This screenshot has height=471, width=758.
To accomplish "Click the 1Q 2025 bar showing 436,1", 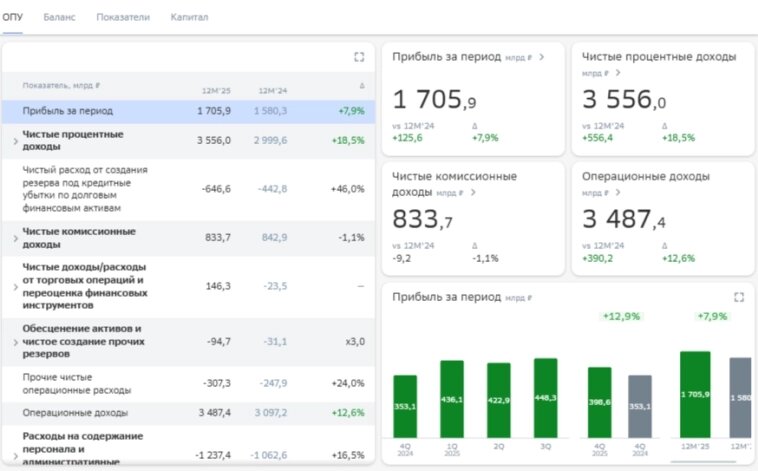I will pos(452,399).
